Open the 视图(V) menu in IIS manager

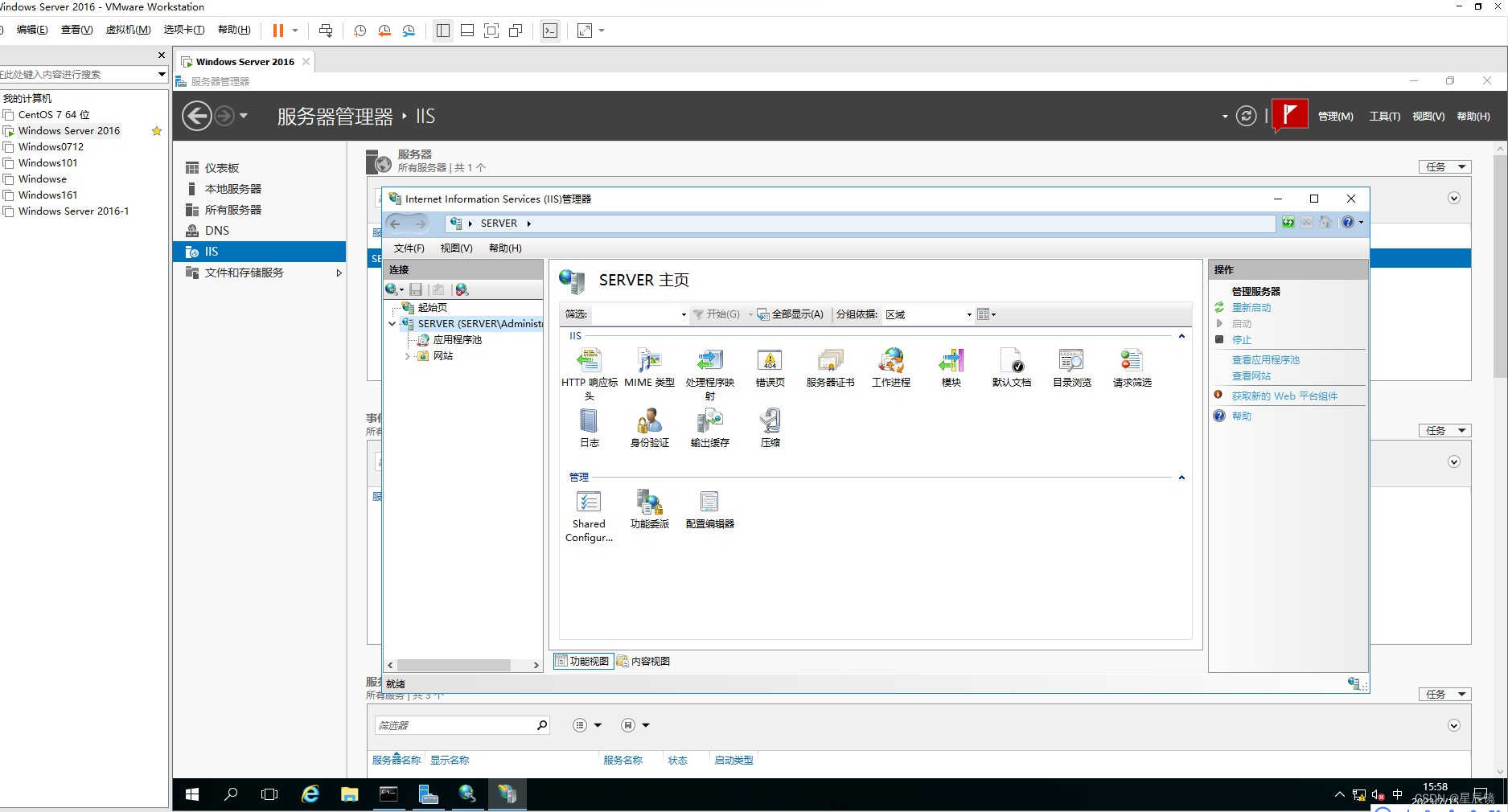click(x=456, y=248)
